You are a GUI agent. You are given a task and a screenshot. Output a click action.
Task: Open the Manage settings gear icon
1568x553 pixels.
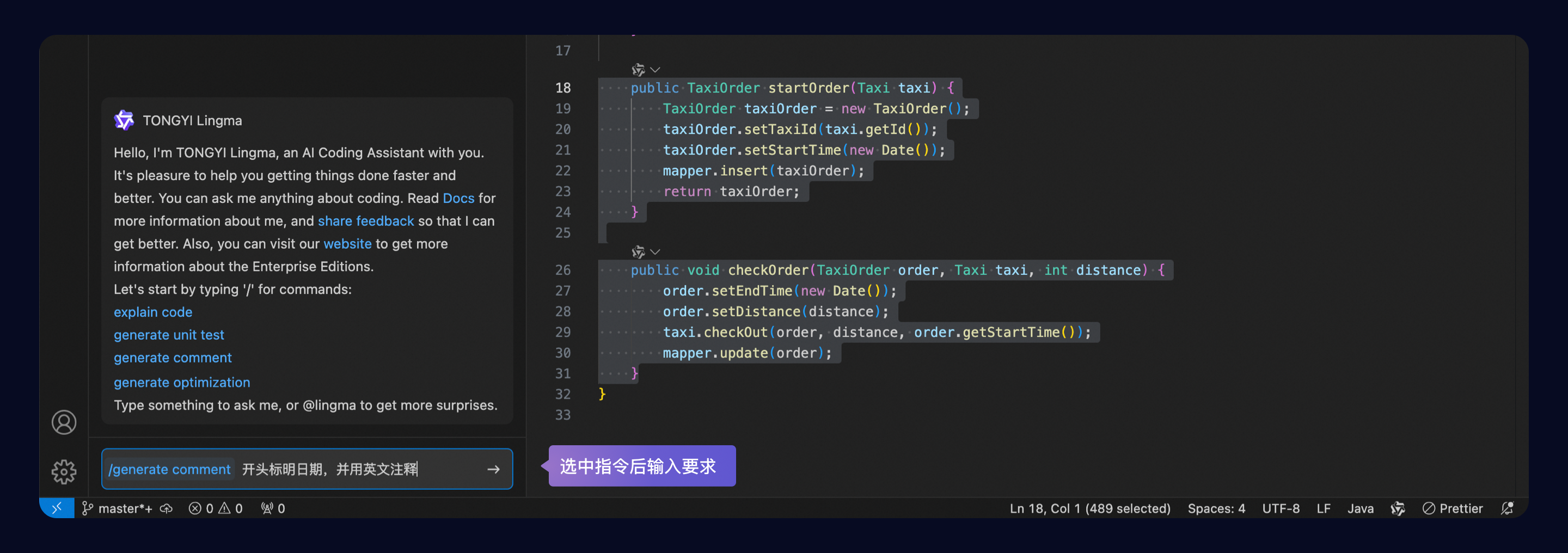64,471
